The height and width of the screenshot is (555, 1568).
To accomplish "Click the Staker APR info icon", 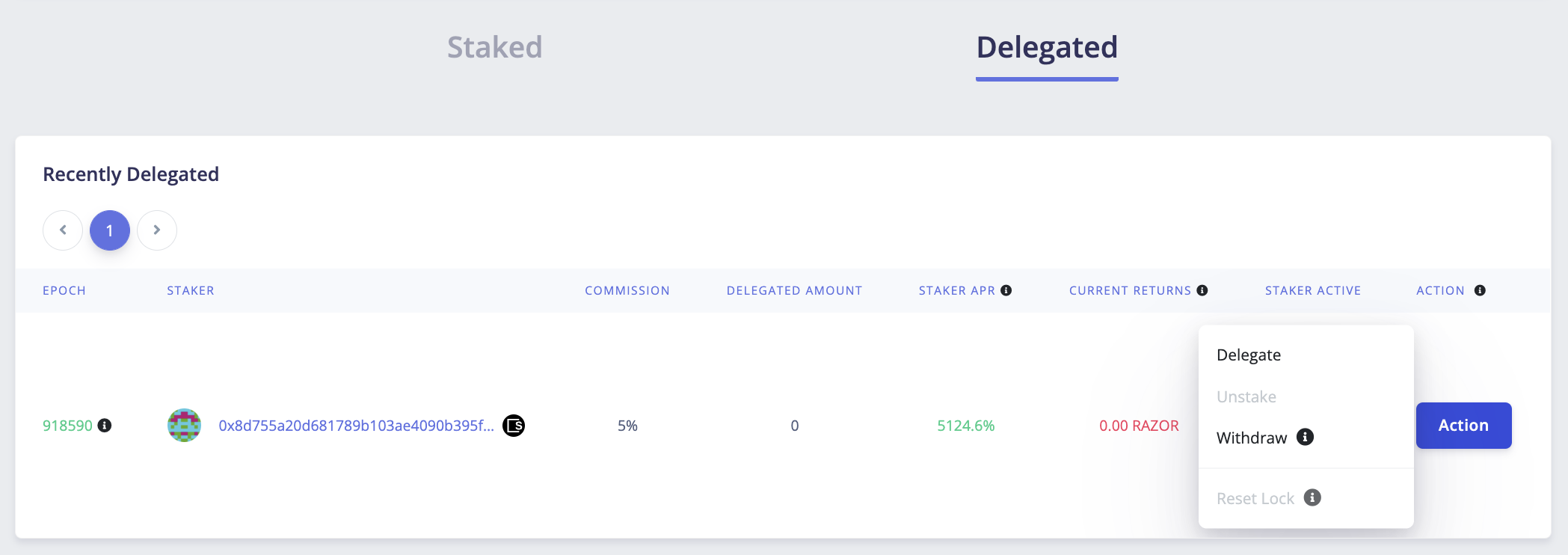I will click(1006, 290).
